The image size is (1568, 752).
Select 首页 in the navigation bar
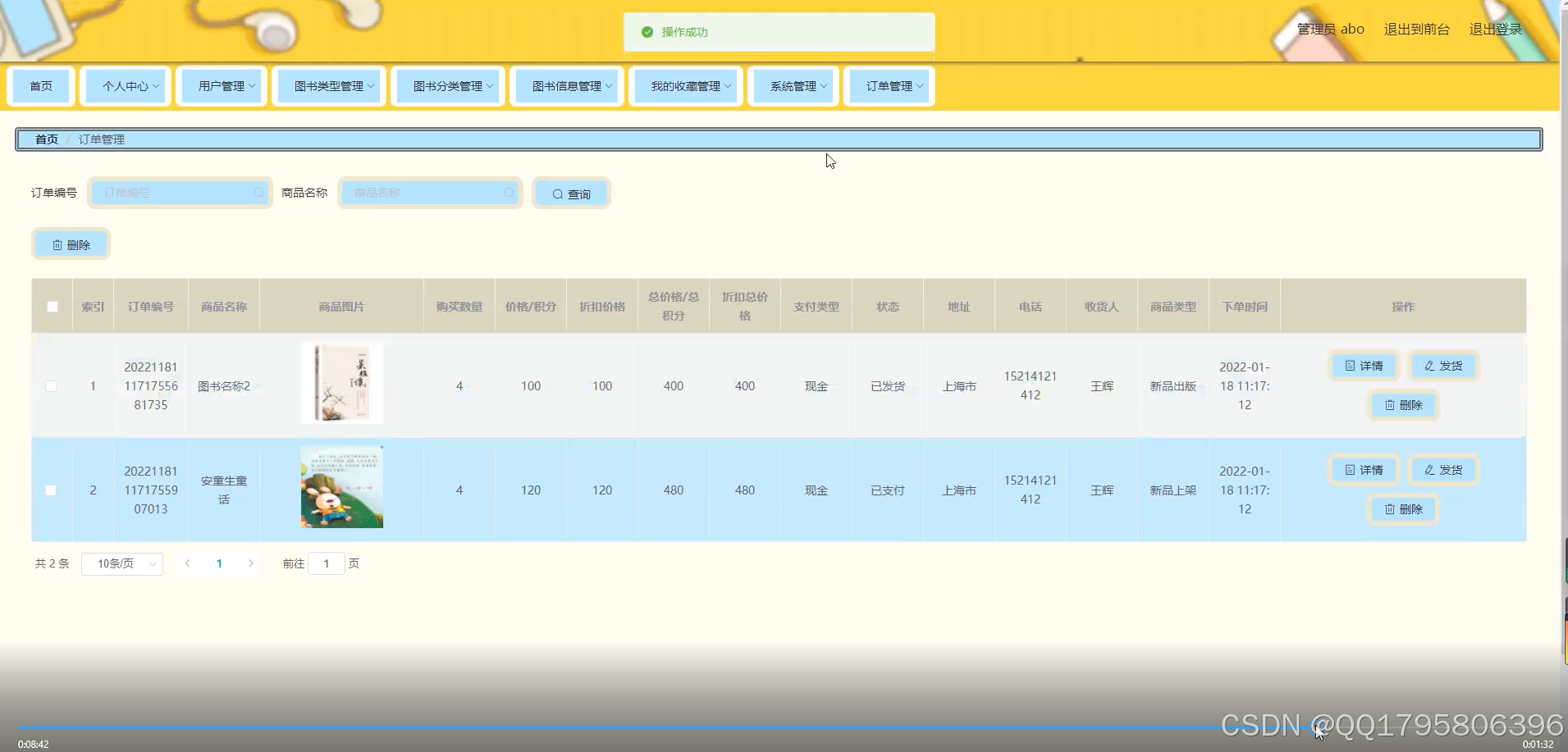tap(41, 85)
